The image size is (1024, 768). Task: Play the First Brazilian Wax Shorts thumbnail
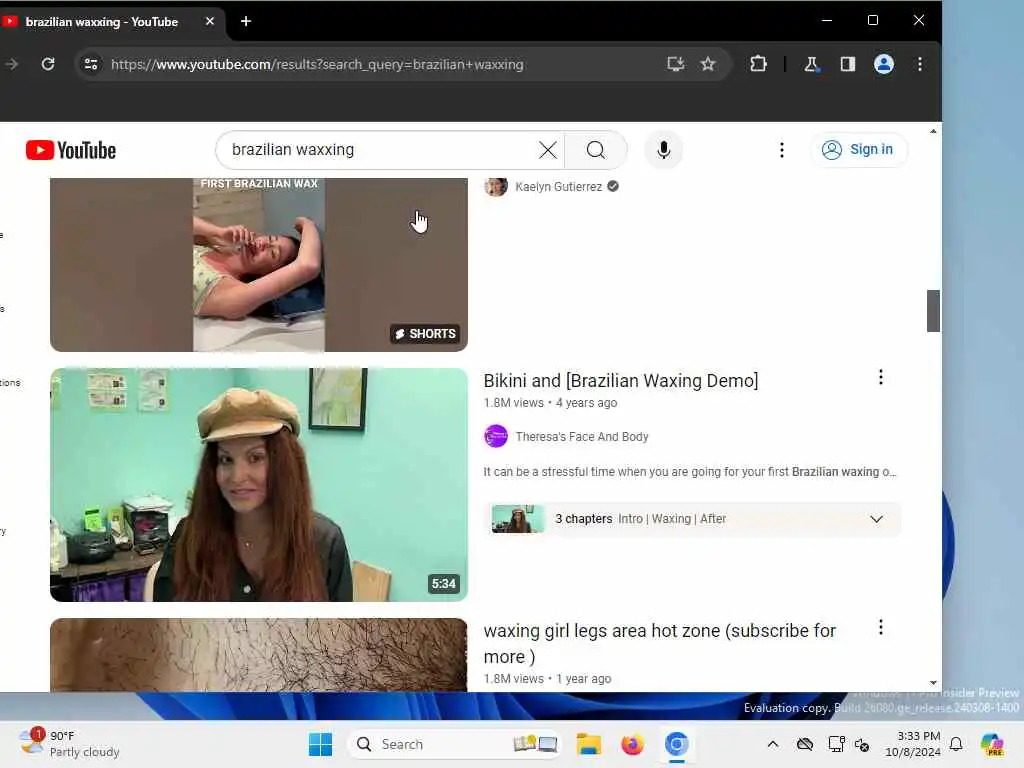pyautogui.click(x=259, y=264)
